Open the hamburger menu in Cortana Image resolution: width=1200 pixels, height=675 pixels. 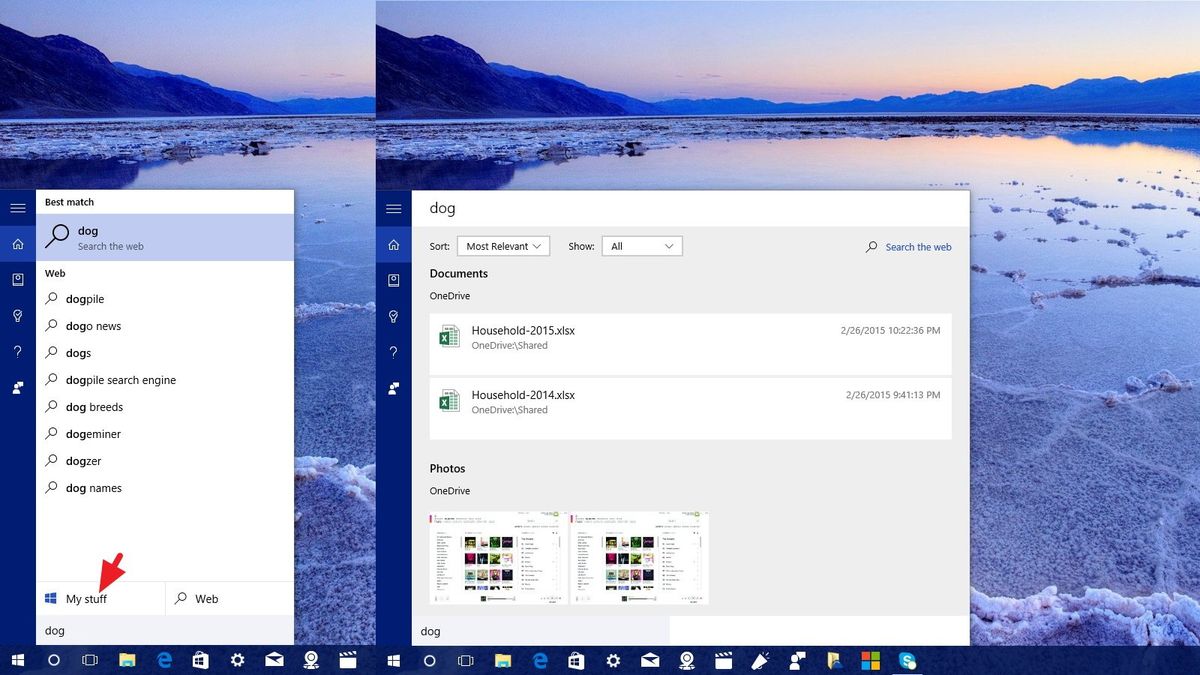(x=17, y=208)
